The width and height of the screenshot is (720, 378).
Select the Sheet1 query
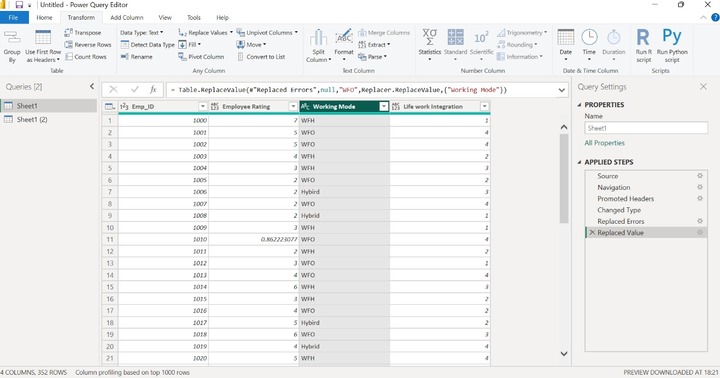point(49,106)
